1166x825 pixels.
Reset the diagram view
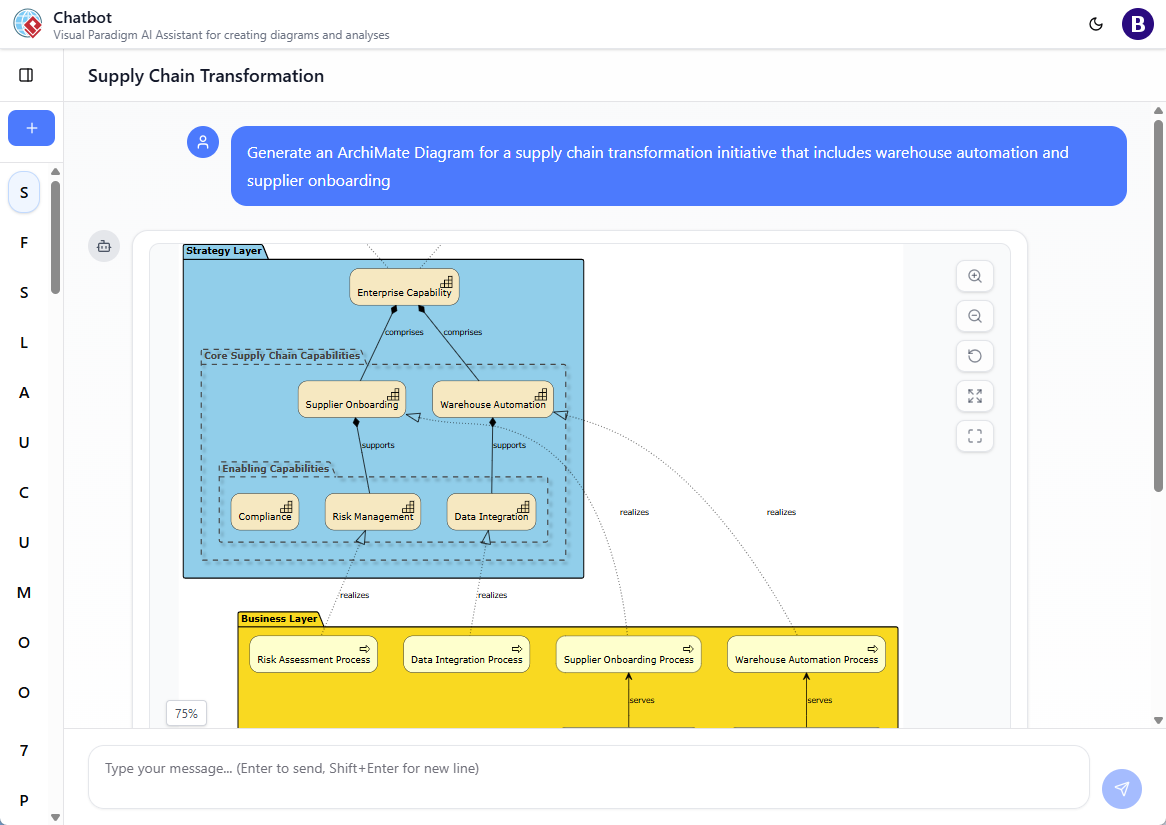pyautogui.click(x=975, y=356)
